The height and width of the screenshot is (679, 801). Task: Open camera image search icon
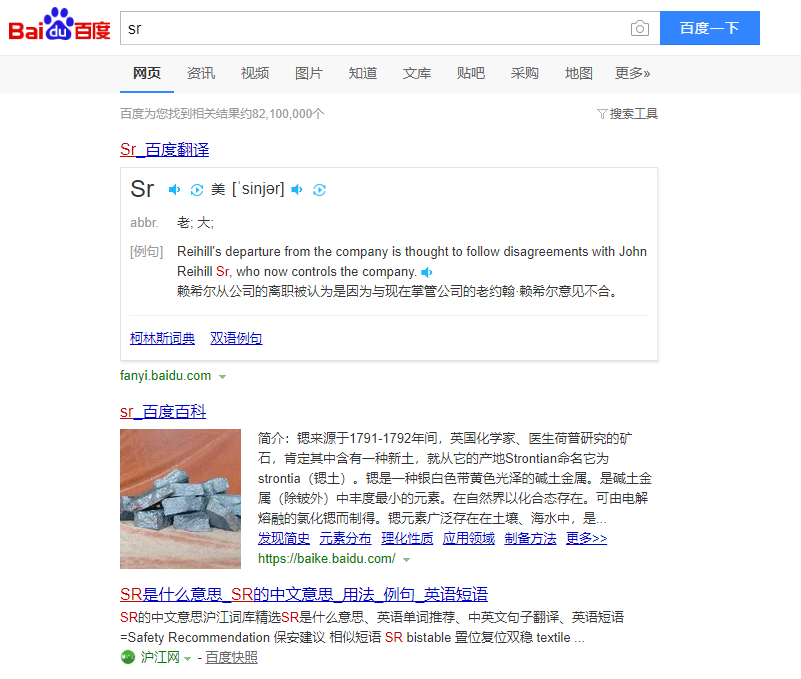coord(640,28)
